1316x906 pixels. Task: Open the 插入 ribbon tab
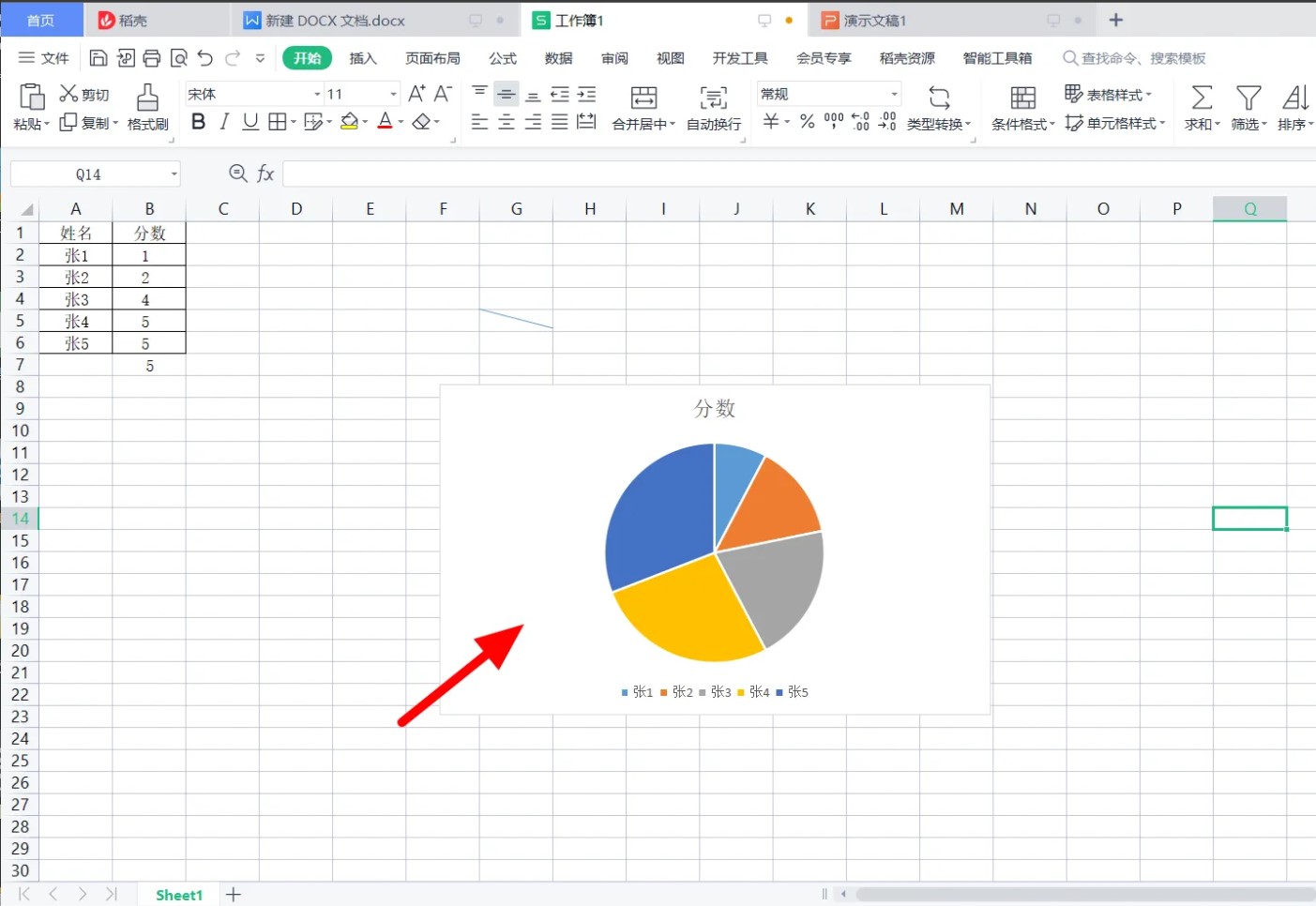pos(363,58)
